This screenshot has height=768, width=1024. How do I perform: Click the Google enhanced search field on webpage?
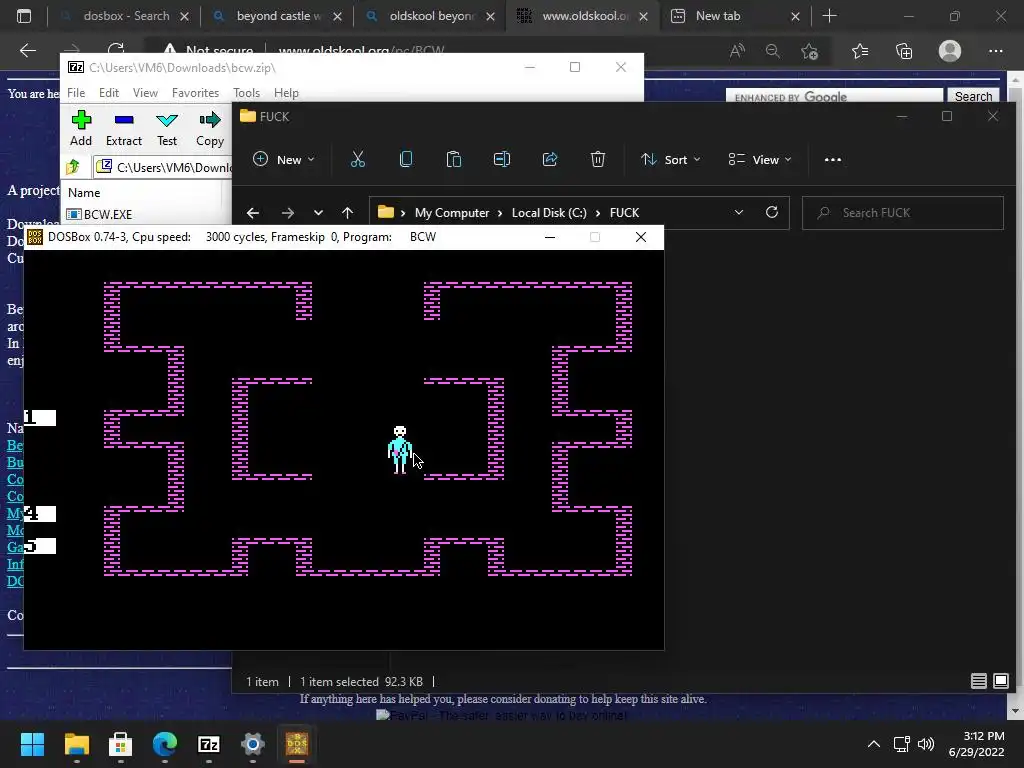point(835,97)
